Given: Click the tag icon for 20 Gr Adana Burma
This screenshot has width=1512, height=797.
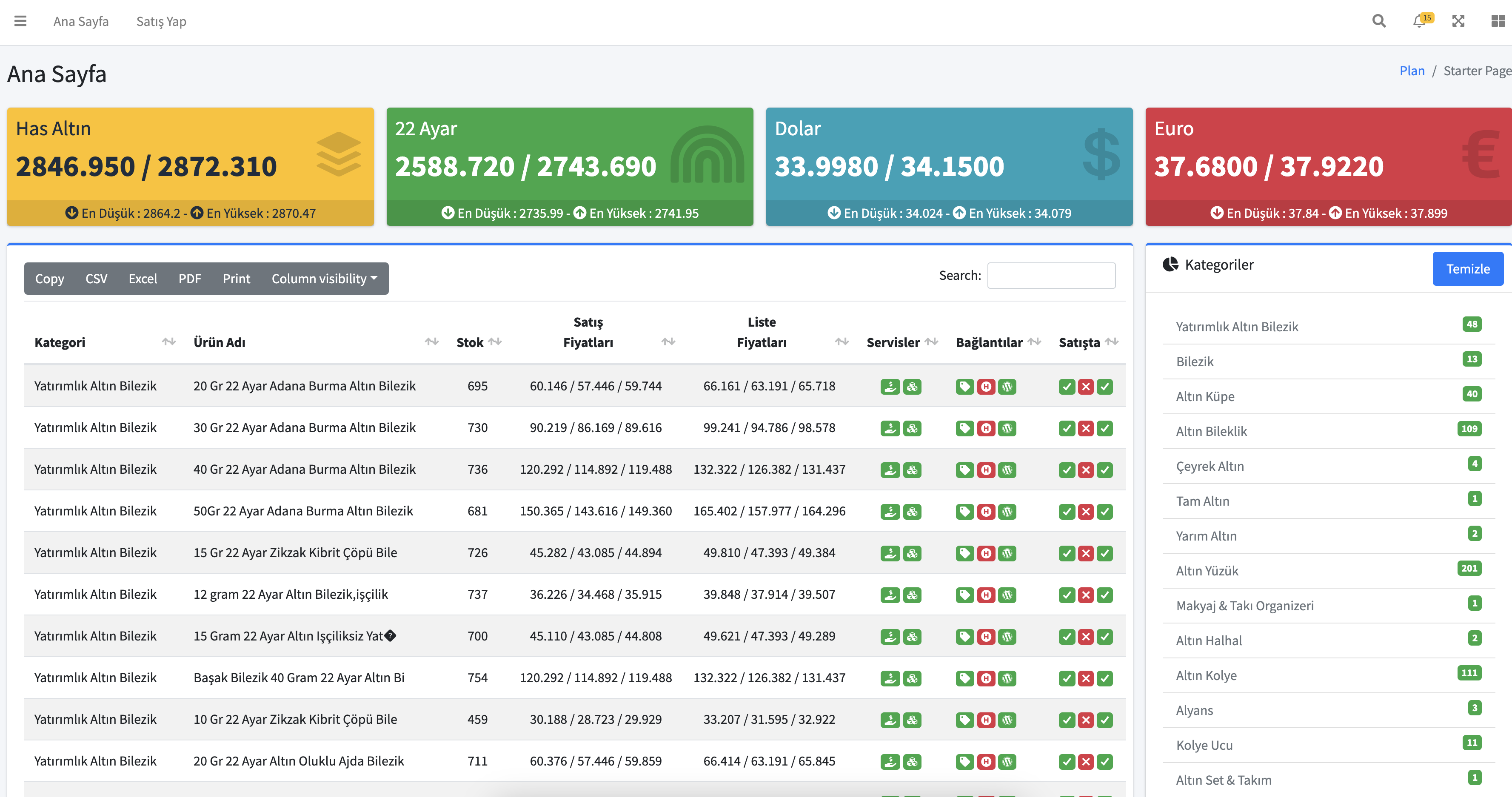Looking at the screenshot, I should [964, 387].
